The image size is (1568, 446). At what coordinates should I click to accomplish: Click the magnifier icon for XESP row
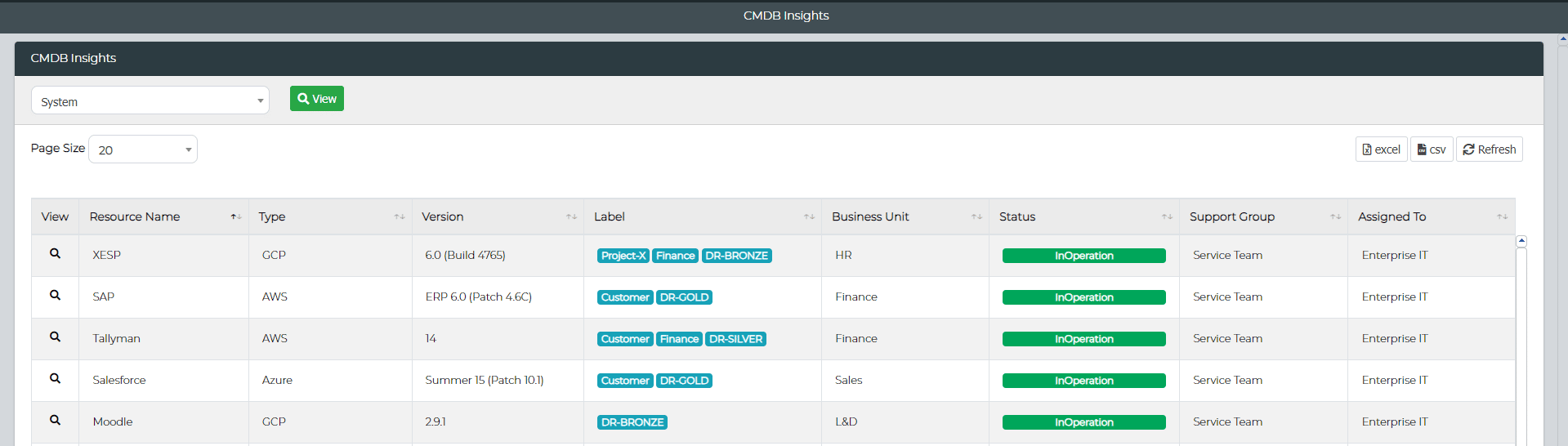click(x=55, y=254)
